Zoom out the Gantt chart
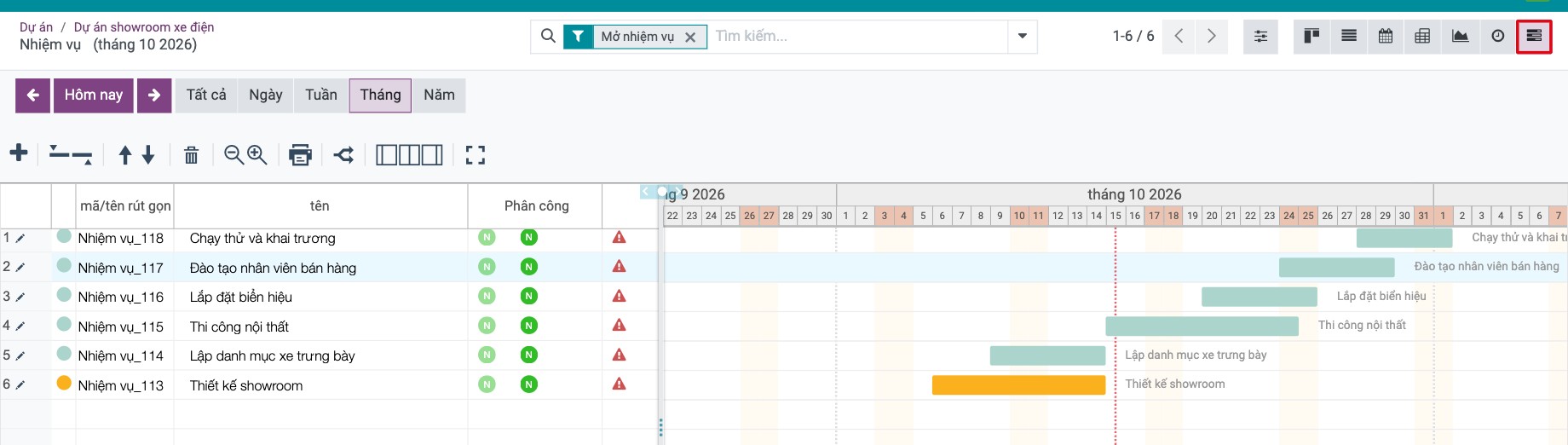Screen dimensions: 1568x445 pos(233,154)
